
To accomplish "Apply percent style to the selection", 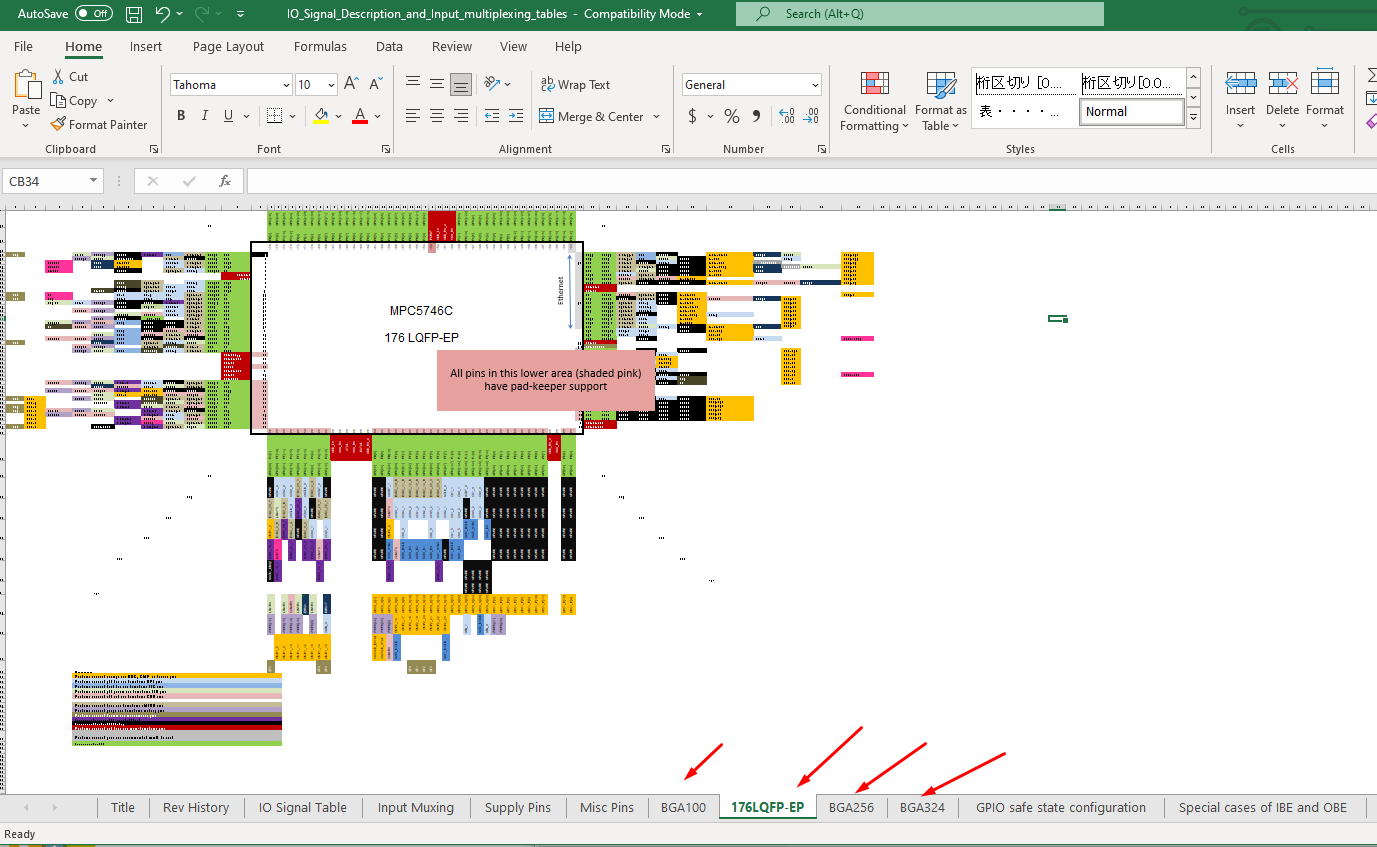I will point(731,116).
